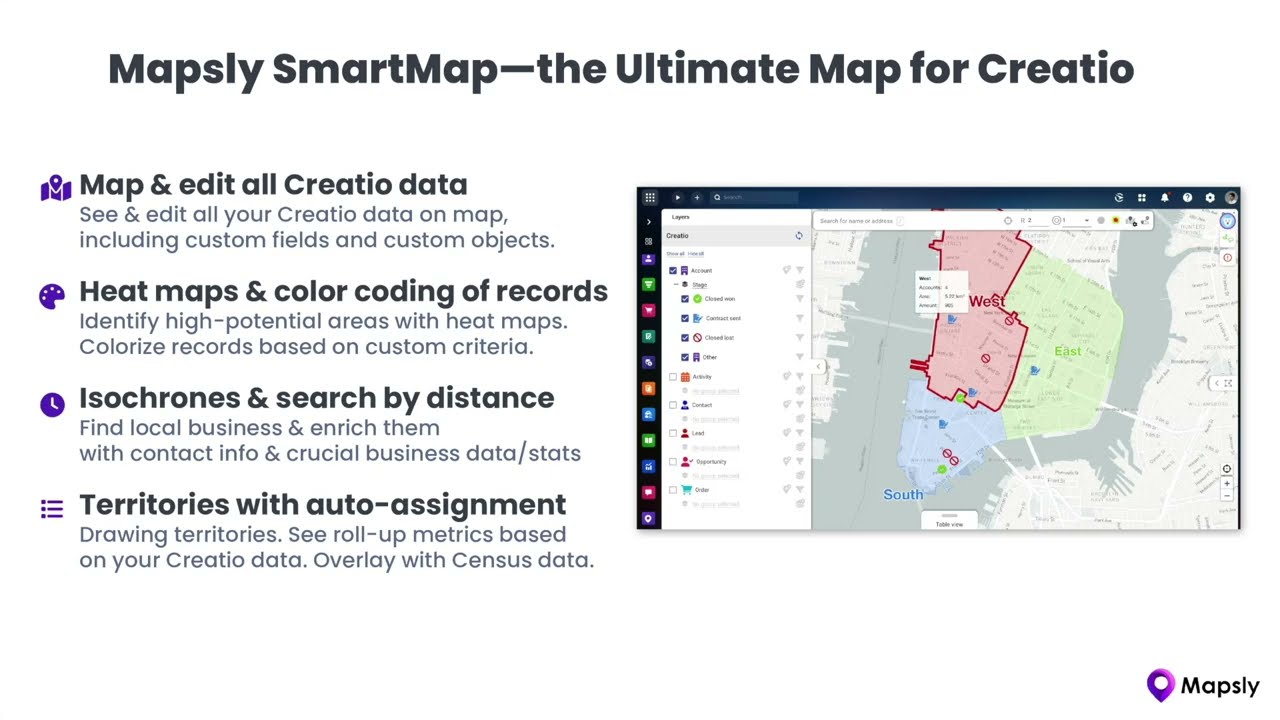Click the East territory label on map
The height and width of the screenshot is (720, 1280).
coord(1068,351)
